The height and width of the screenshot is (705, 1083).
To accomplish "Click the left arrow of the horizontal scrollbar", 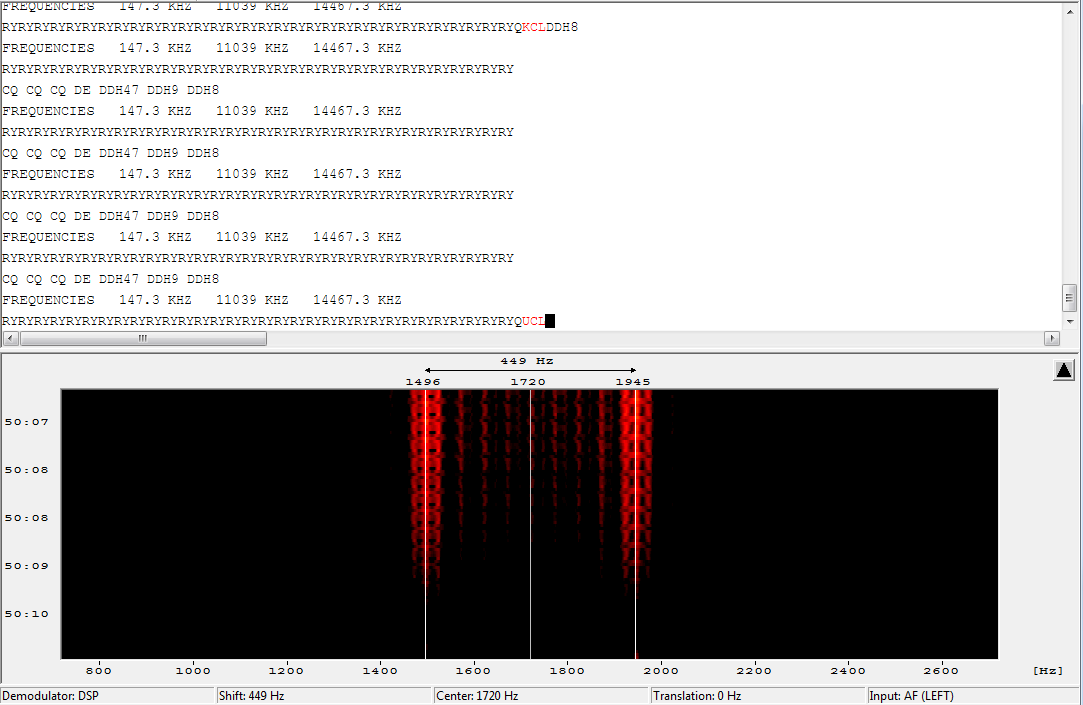I will (10, 339).
